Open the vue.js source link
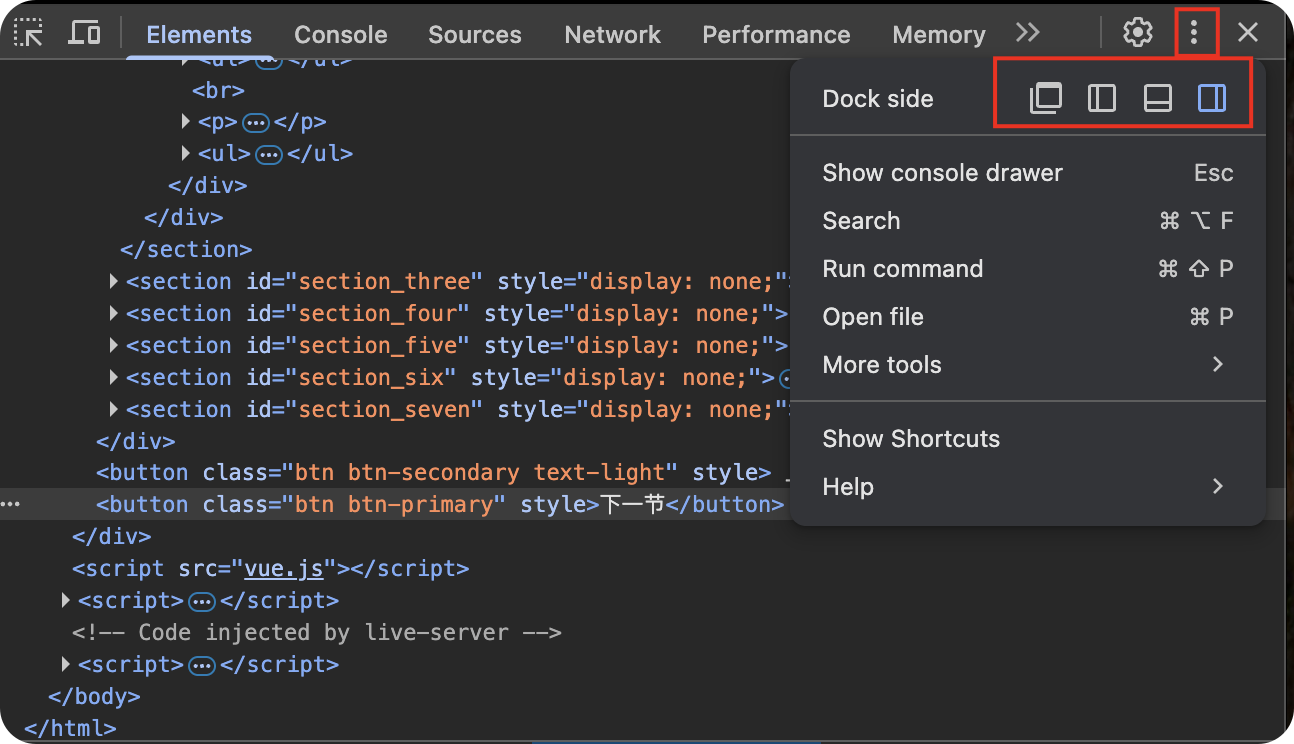The width and height of the screenshot is (1294, 744). pyautogui.click(x=283, y=568)
